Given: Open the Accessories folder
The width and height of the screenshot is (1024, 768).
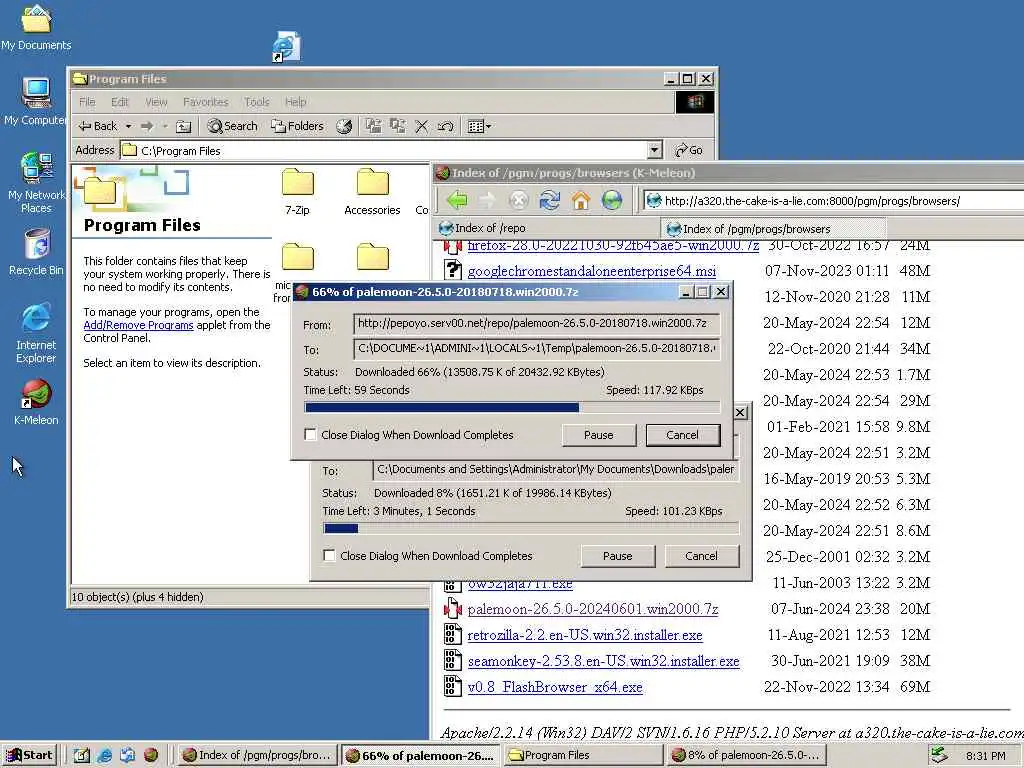Looking at the screenshot, I should click(372, 192).
